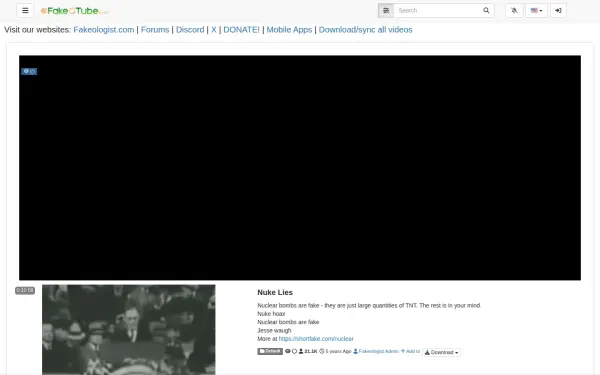Click the video duration badge beside thumbnail

tap(25, 290)
